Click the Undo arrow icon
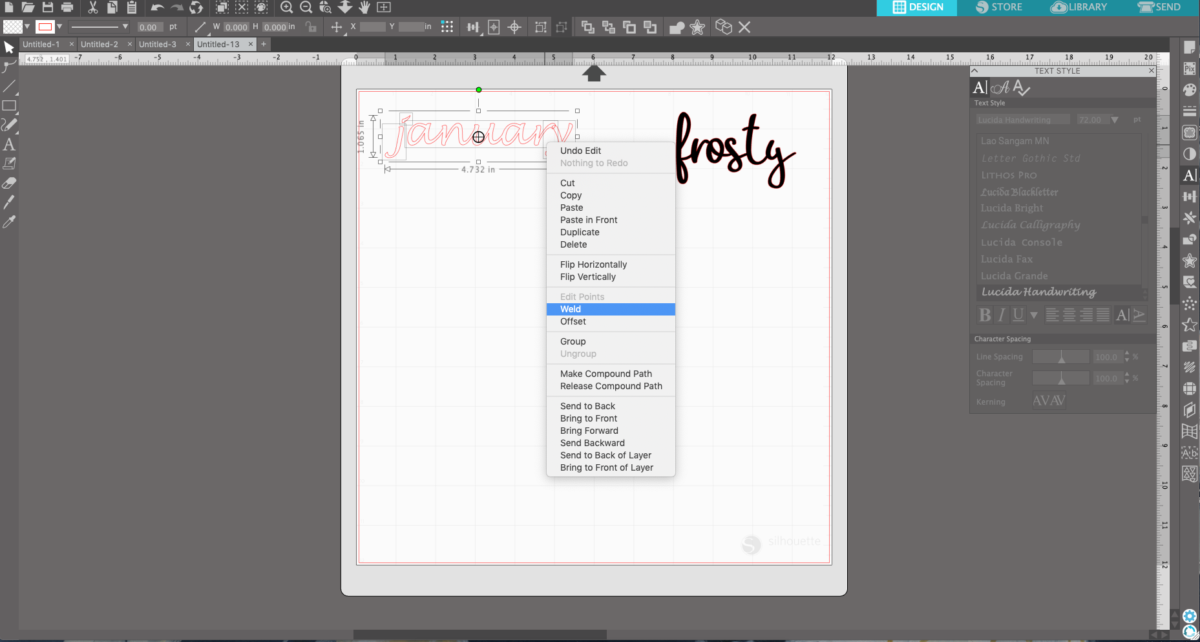Image resolution: width=1200 pixels, height=642 pixels. pyautogui.click(x=157, y=7)
